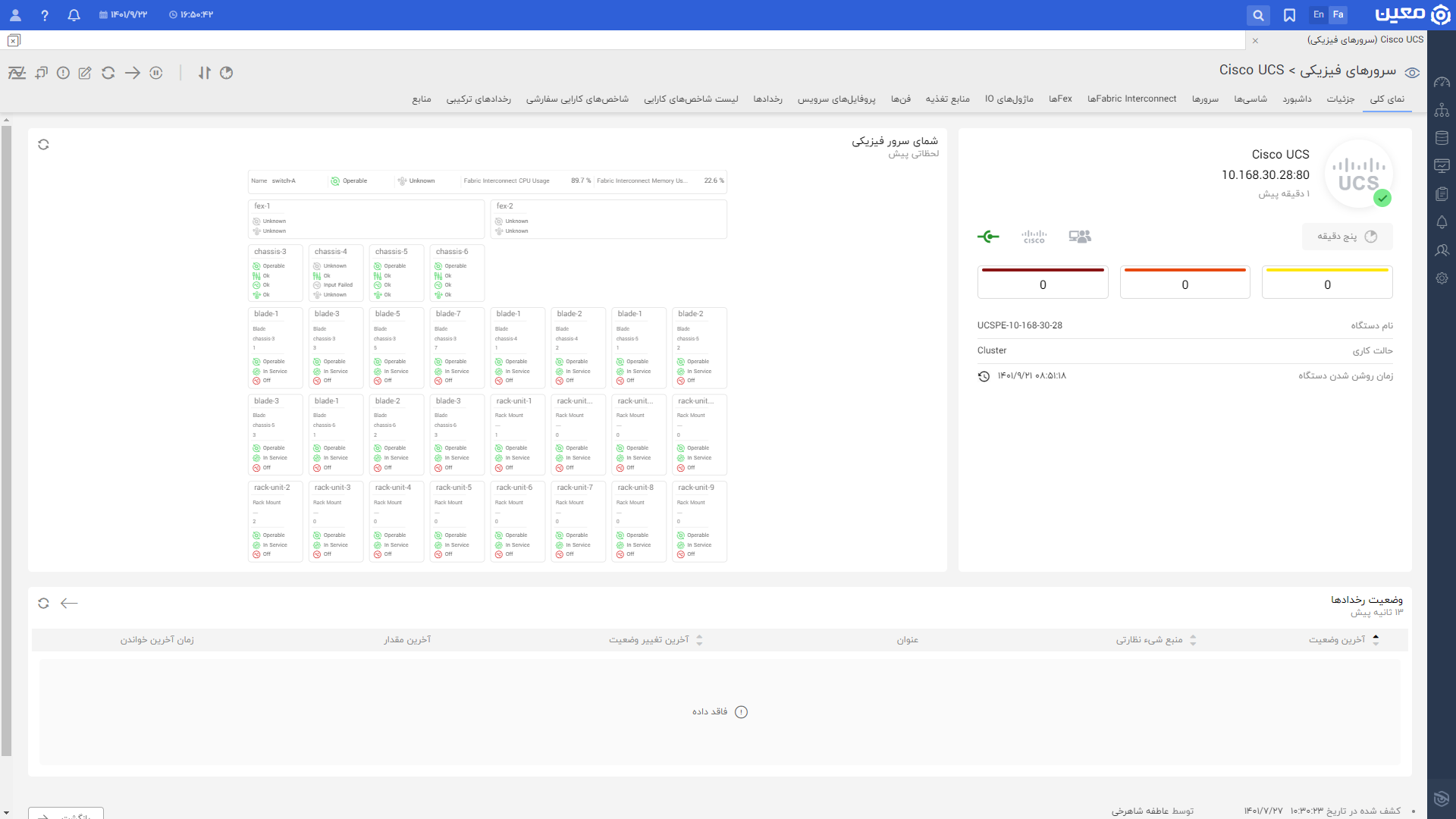Screen dimensions: 1456x819
Task: Sort by the منبع شیء نظارتی column
Action: pos(1156,640)
